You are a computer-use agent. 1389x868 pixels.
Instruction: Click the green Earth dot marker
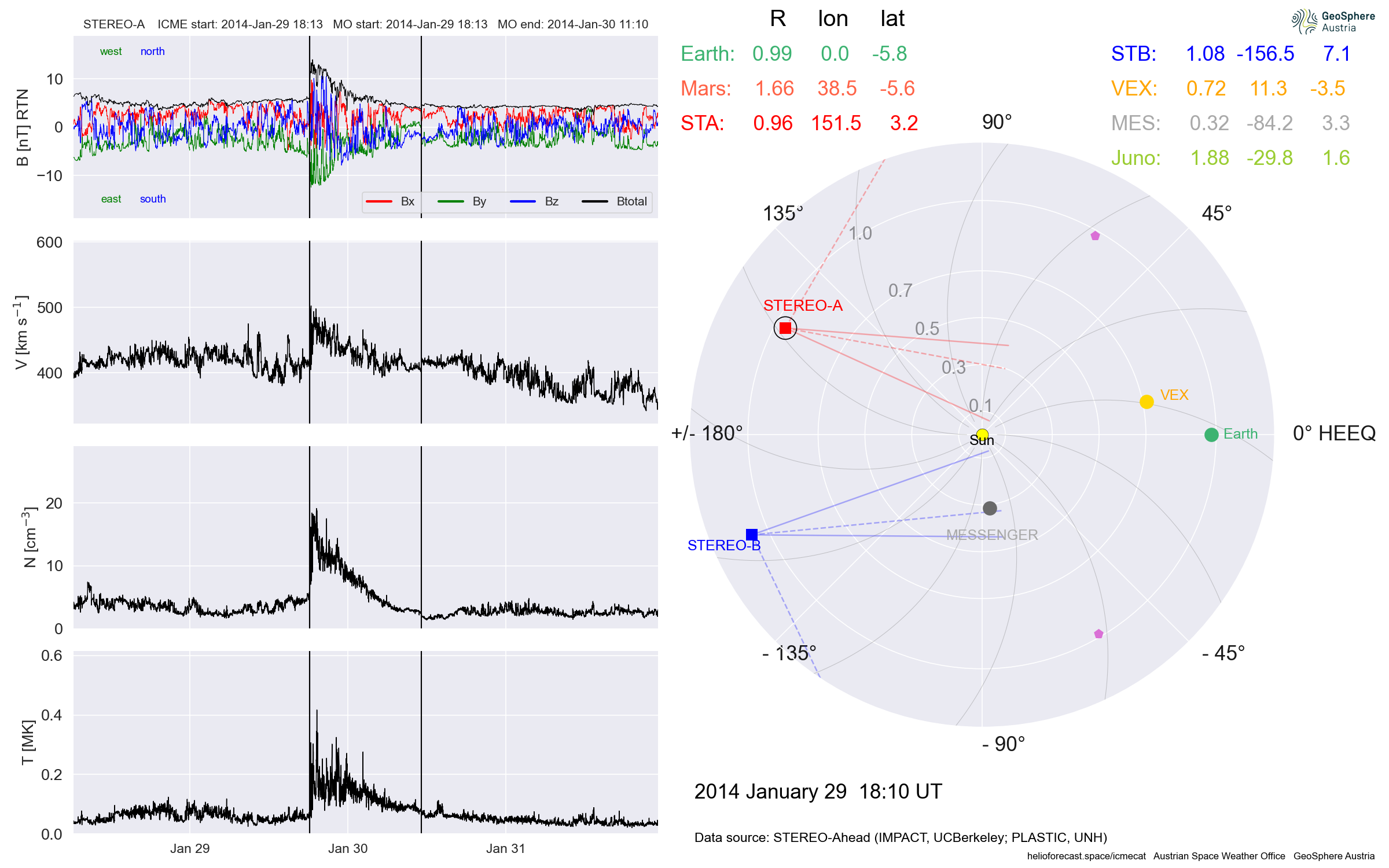(1211, 435)
